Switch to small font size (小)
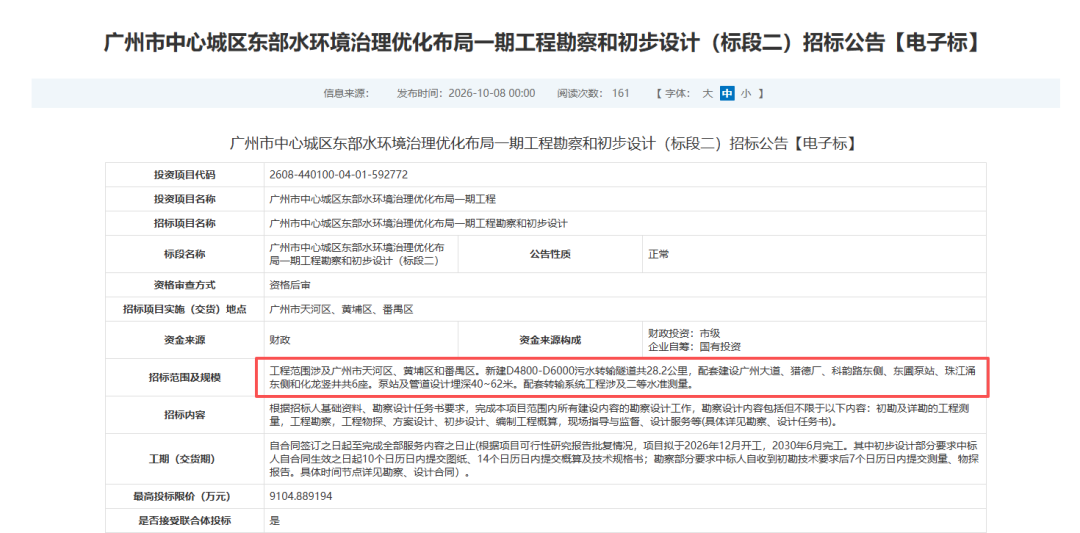1080x533 pixels. click(x=746, y=93)
